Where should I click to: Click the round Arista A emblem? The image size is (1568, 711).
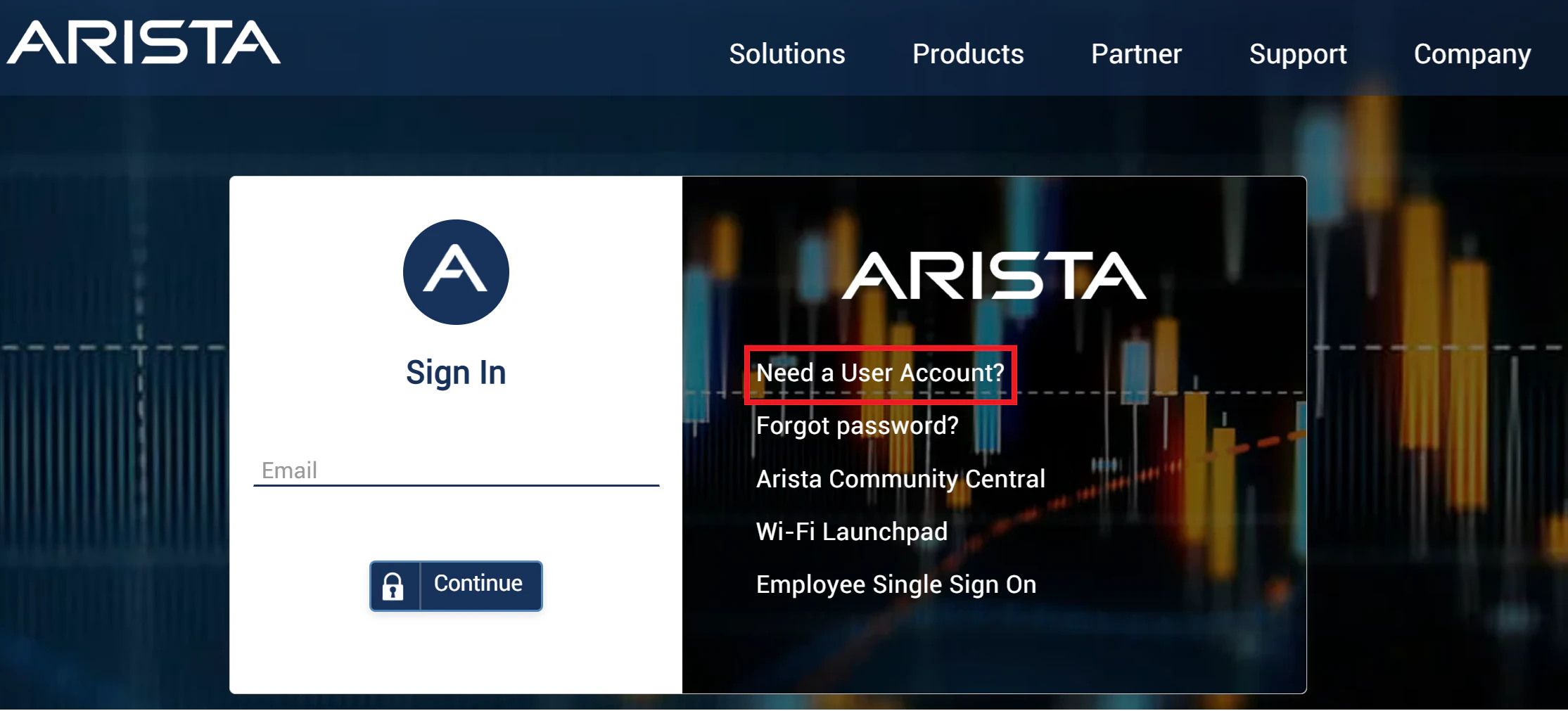point(456,272)
